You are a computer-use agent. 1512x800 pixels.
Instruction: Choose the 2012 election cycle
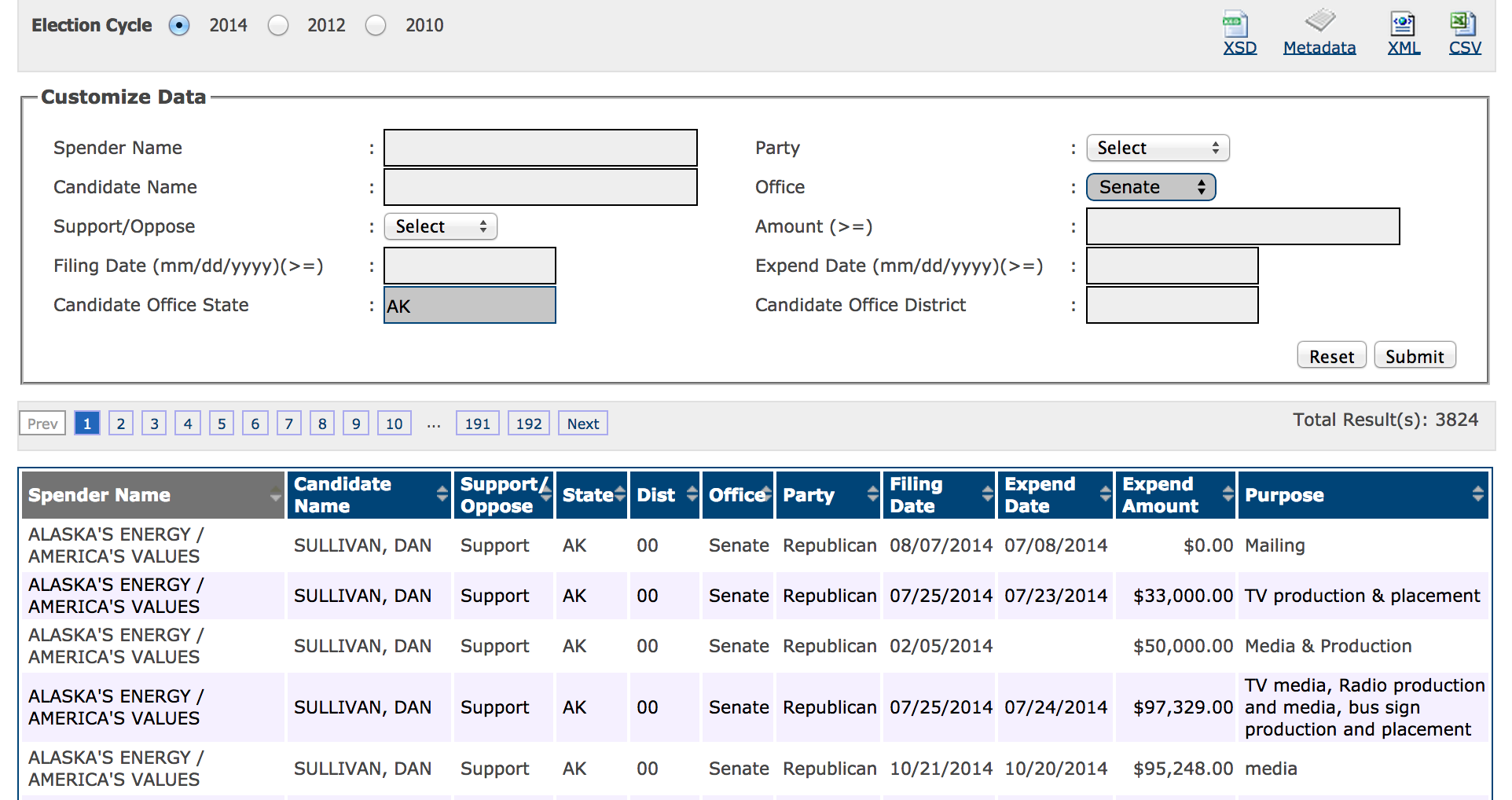coord(278,26)
